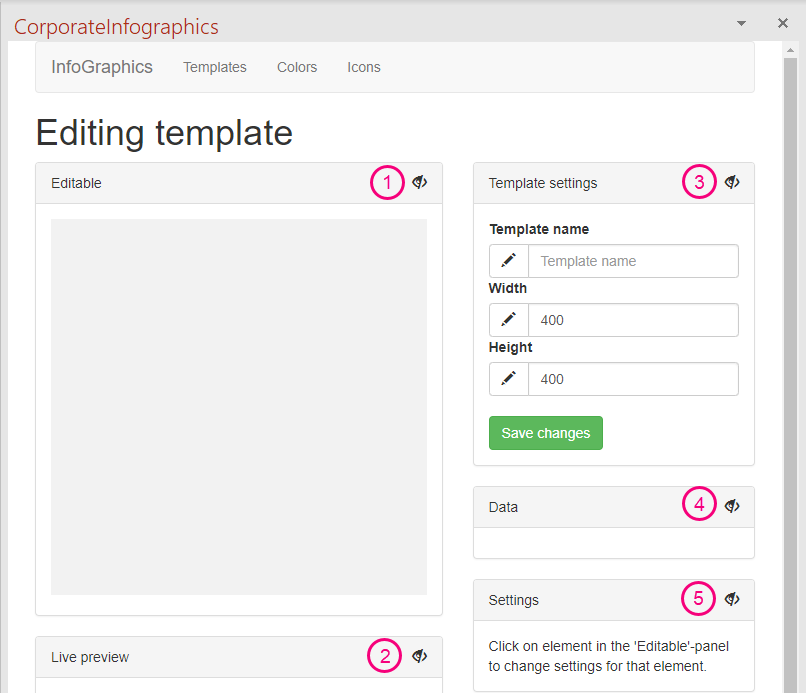Screen dimensions: 806x693
Task: Open the task pane options dropdown arrow
Action: tap(741, 23)
